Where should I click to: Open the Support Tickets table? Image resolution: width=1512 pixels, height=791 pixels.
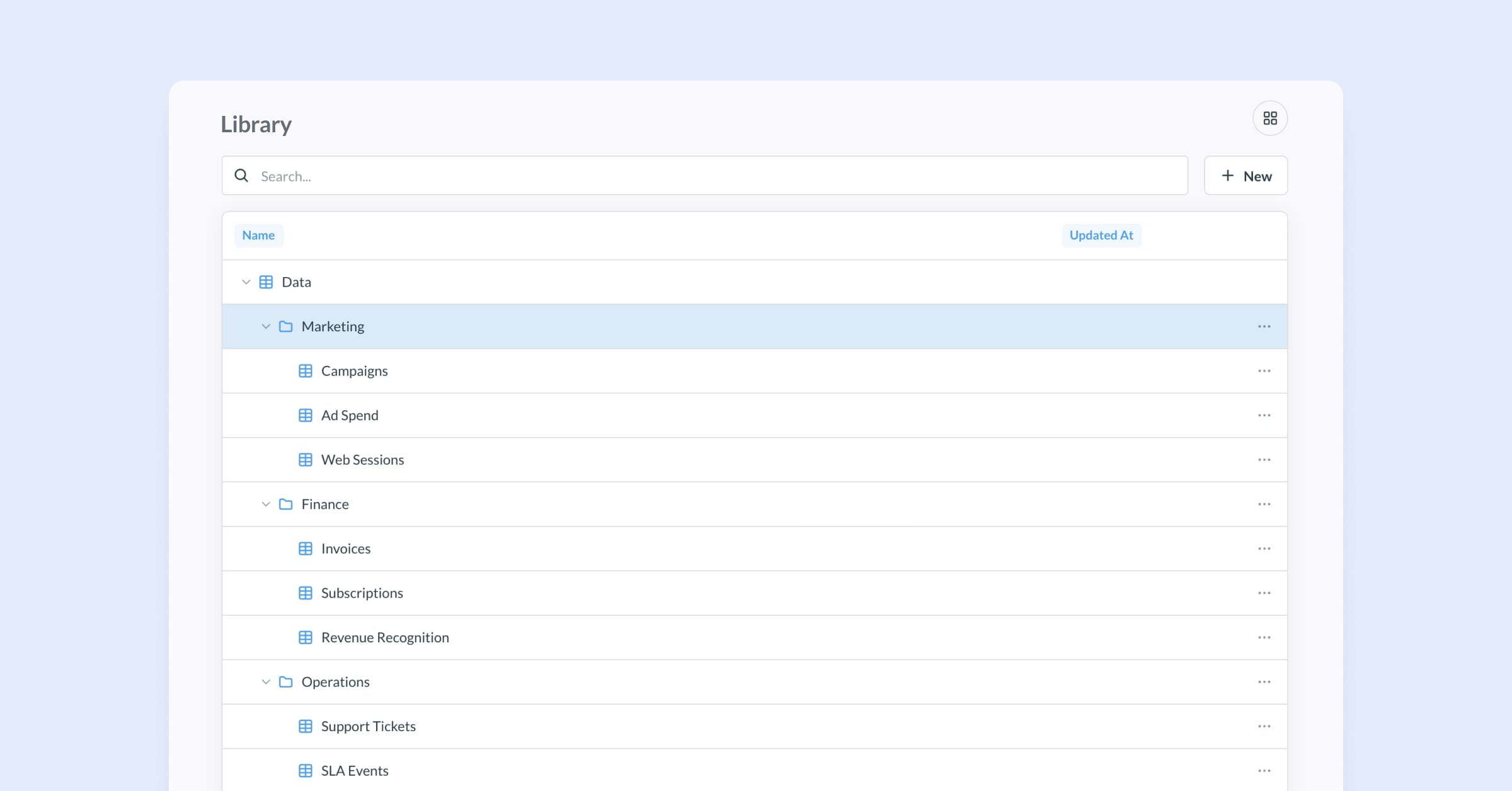(368, 726)
